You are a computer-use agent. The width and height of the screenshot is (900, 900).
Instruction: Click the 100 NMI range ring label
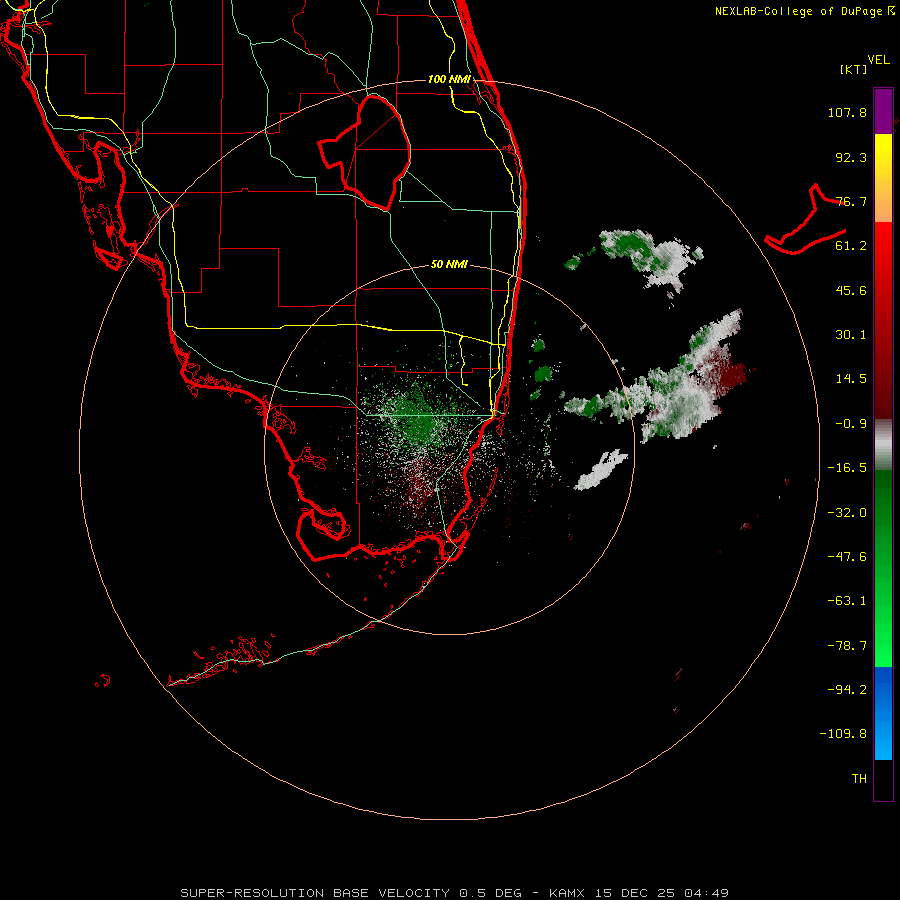(x=449, y=79)
